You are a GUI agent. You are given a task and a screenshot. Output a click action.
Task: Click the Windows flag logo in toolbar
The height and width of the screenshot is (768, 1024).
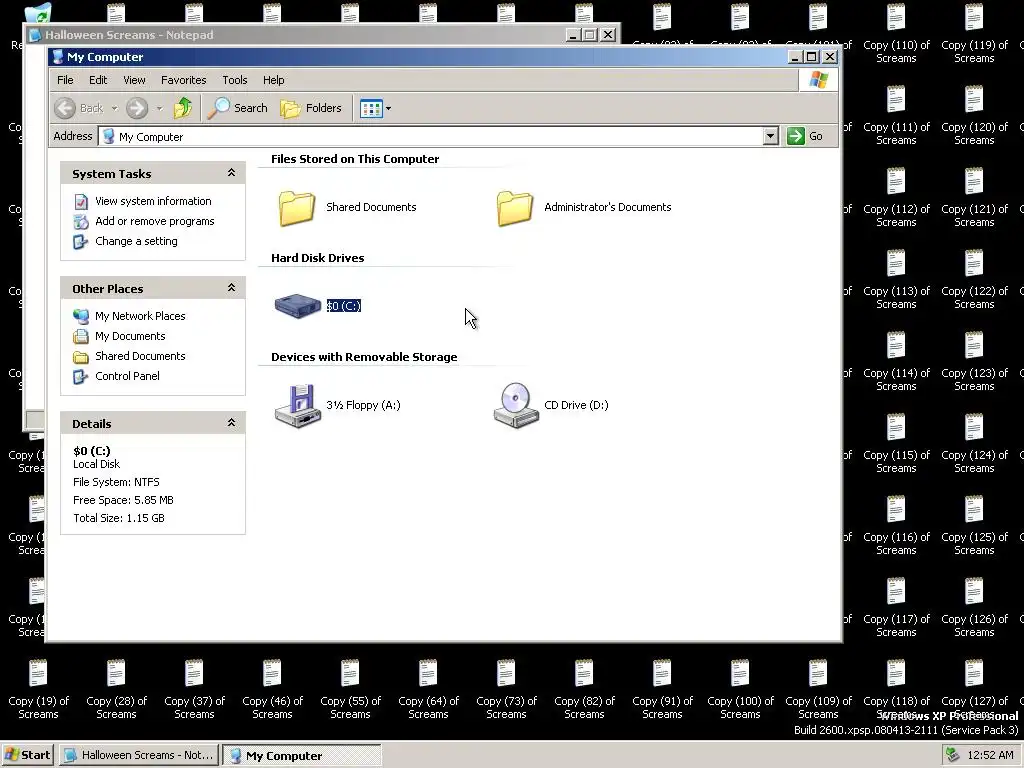click(818, 80)
